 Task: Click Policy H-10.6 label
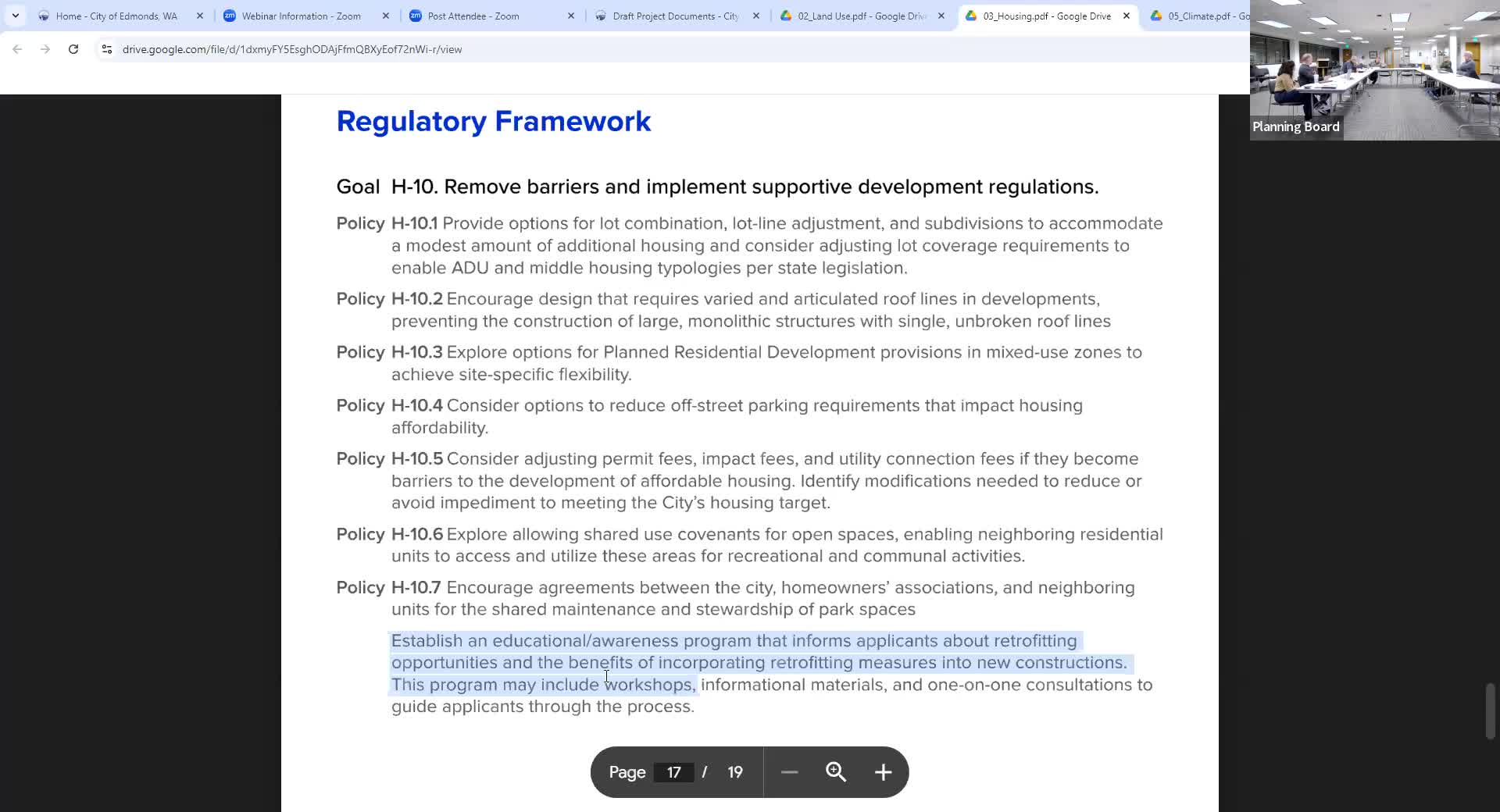[389, 534]
